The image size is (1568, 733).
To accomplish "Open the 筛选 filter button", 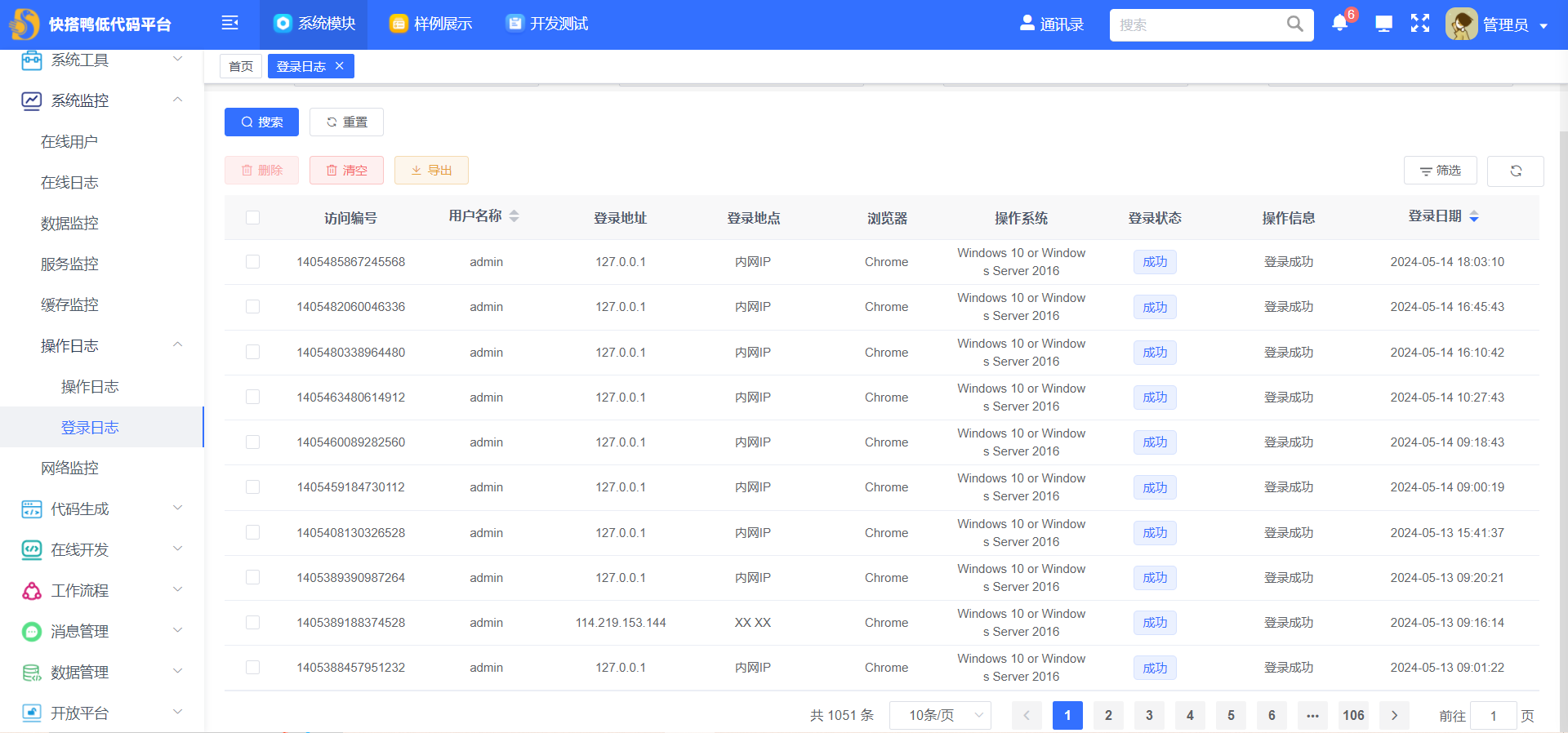I will (1441, 171).
